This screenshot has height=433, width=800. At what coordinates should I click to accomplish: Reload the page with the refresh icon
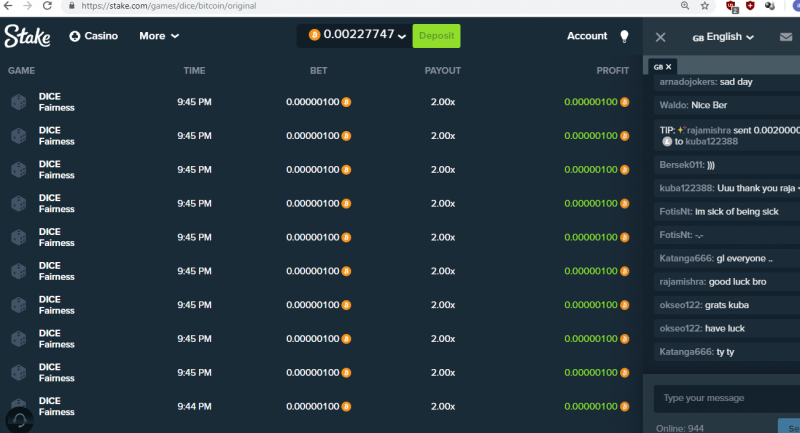(x=47, y=6)
